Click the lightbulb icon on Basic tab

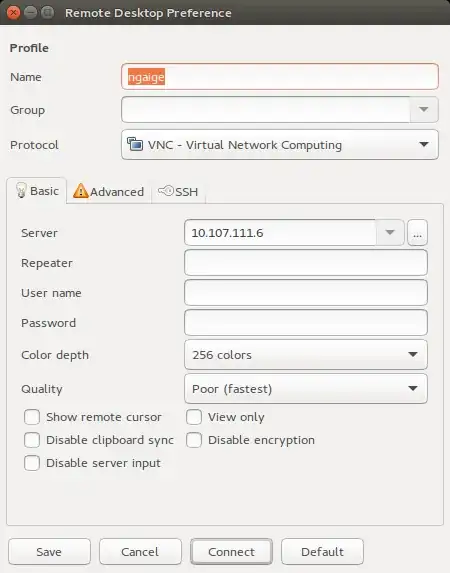pyautogui.click(x=21, y=190)
